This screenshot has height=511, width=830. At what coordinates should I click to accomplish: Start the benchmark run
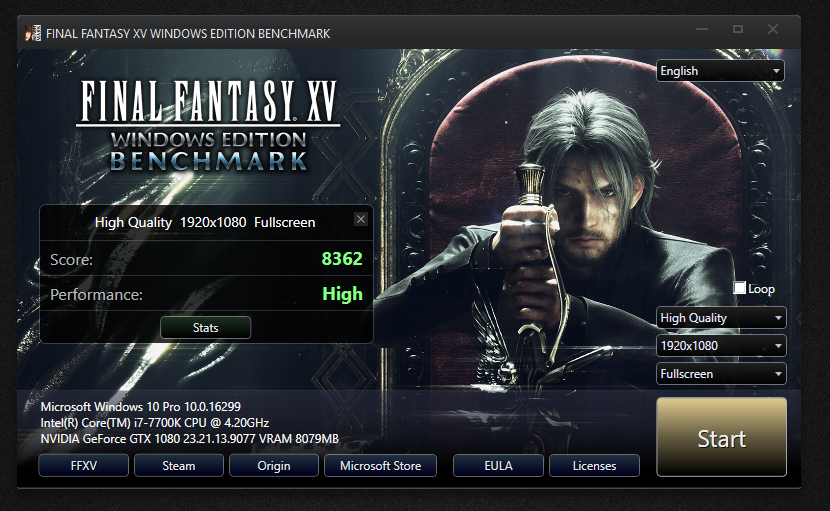point(721,437)
